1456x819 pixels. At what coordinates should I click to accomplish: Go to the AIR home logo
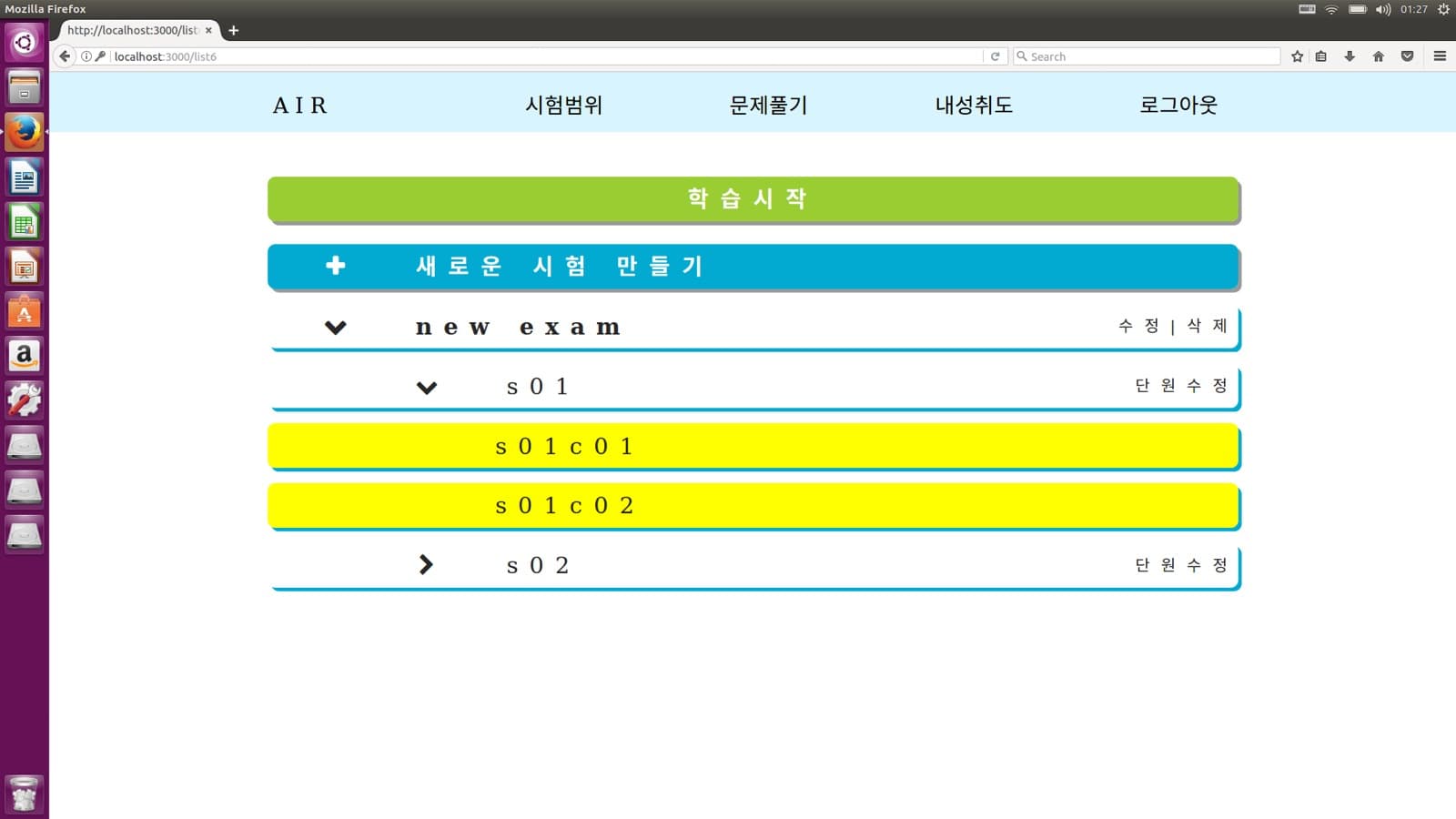click(x=299, y=106)
